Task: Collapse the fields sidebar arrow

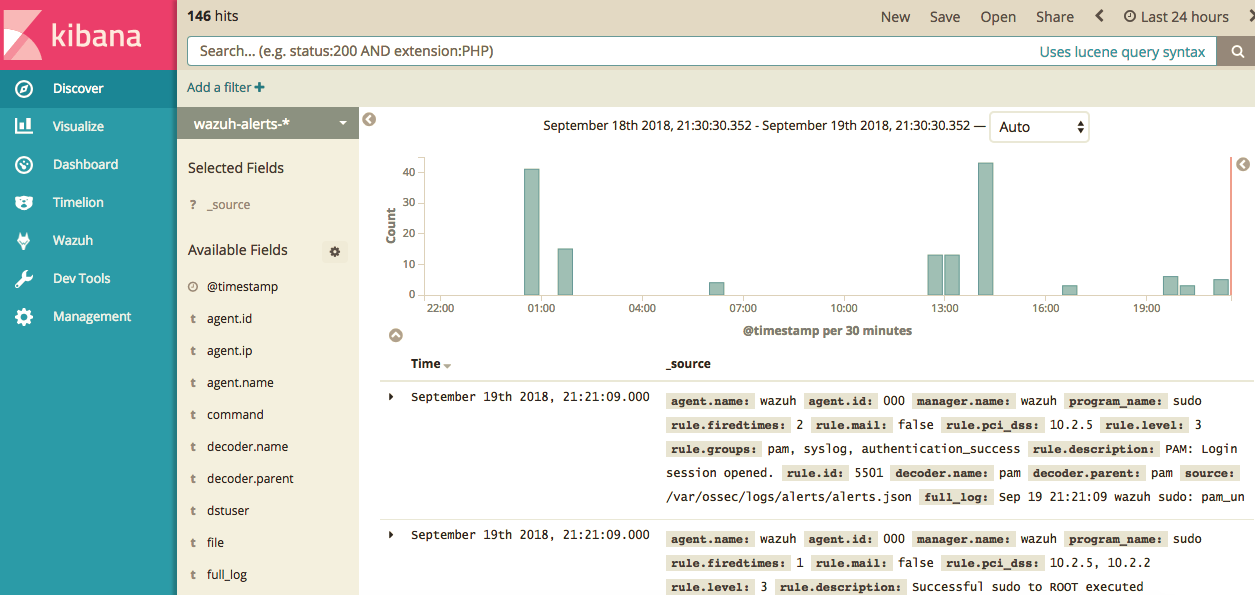Action: pos(369,120)
